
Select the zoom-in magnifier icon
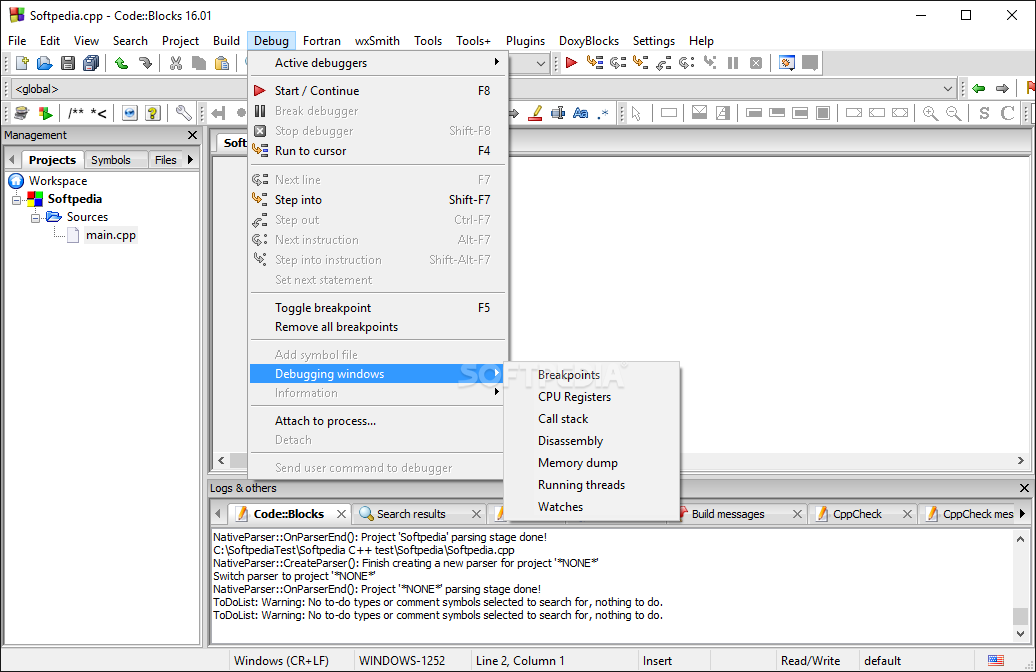pos(930,113)
